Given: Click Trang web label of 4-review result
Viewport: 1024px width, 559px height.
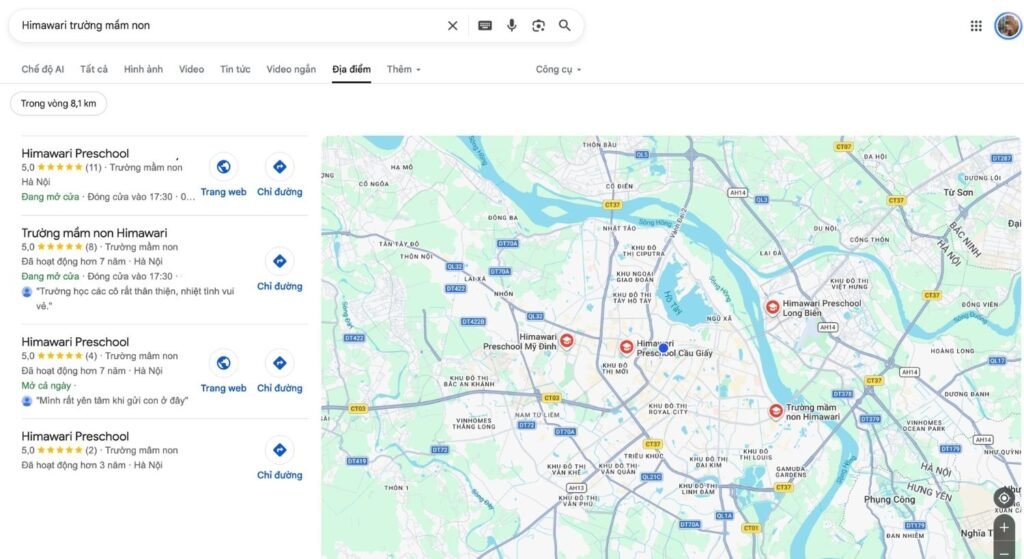Looking at the screenshot, I should [223, 388].
